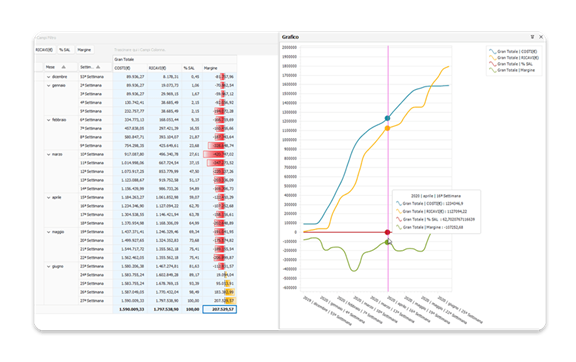The width and height of the screenshot is (576, 362).
Task: Collapse the aprile month group
Action: (48, 197)
